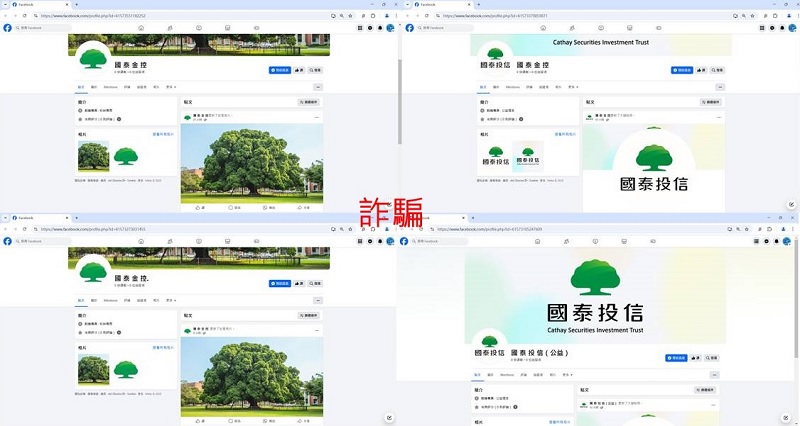Switch to 相片 tab on top-left 國泰金控 page
The height and width of the screenshot is (426, 800).
point(156,87)
